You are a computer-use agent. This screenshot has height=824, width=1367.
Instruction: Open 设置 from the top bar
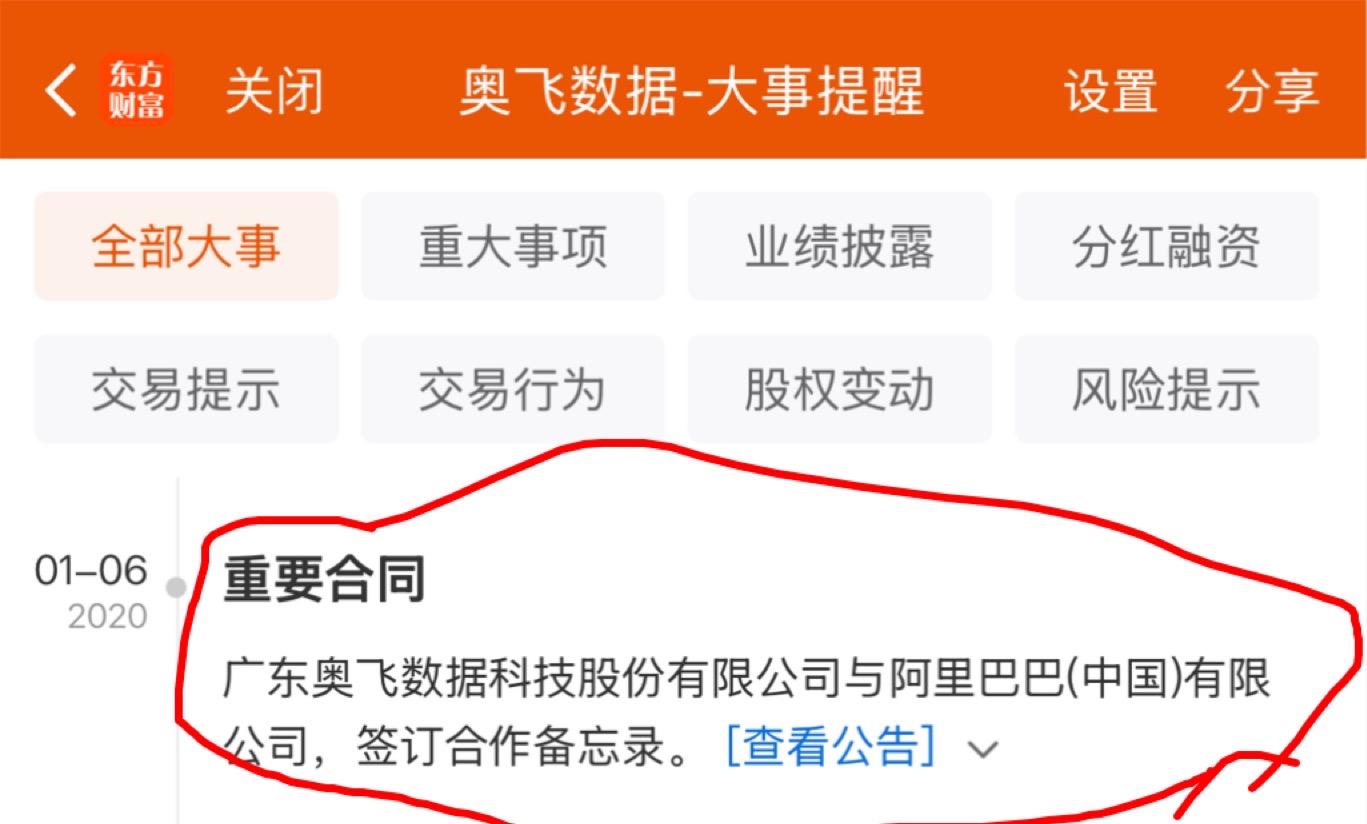pyautogui.click(x=1110, y=91)
